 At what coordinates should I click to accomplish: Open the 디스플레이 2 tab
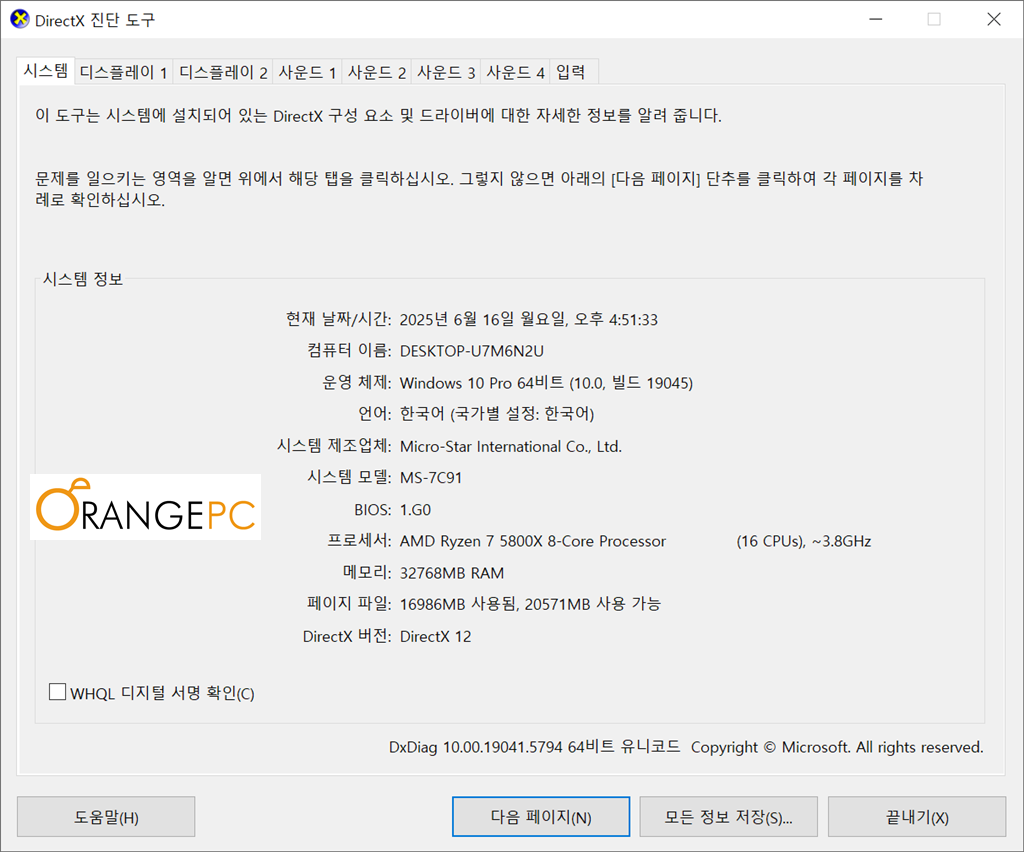223,72
